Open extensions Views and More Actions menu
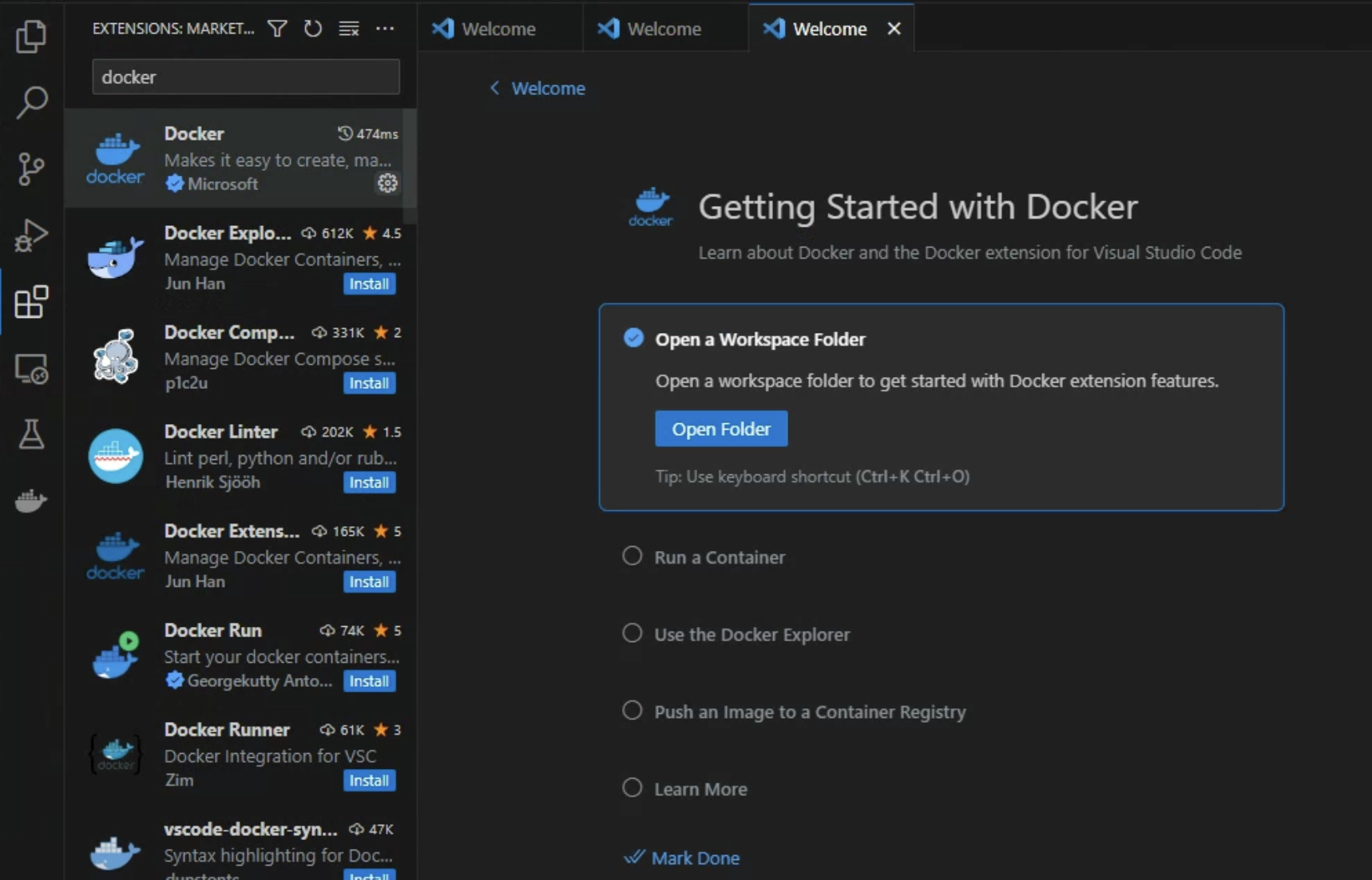The width and height of the screenshot is (1372, 880). tap(385, 29)
